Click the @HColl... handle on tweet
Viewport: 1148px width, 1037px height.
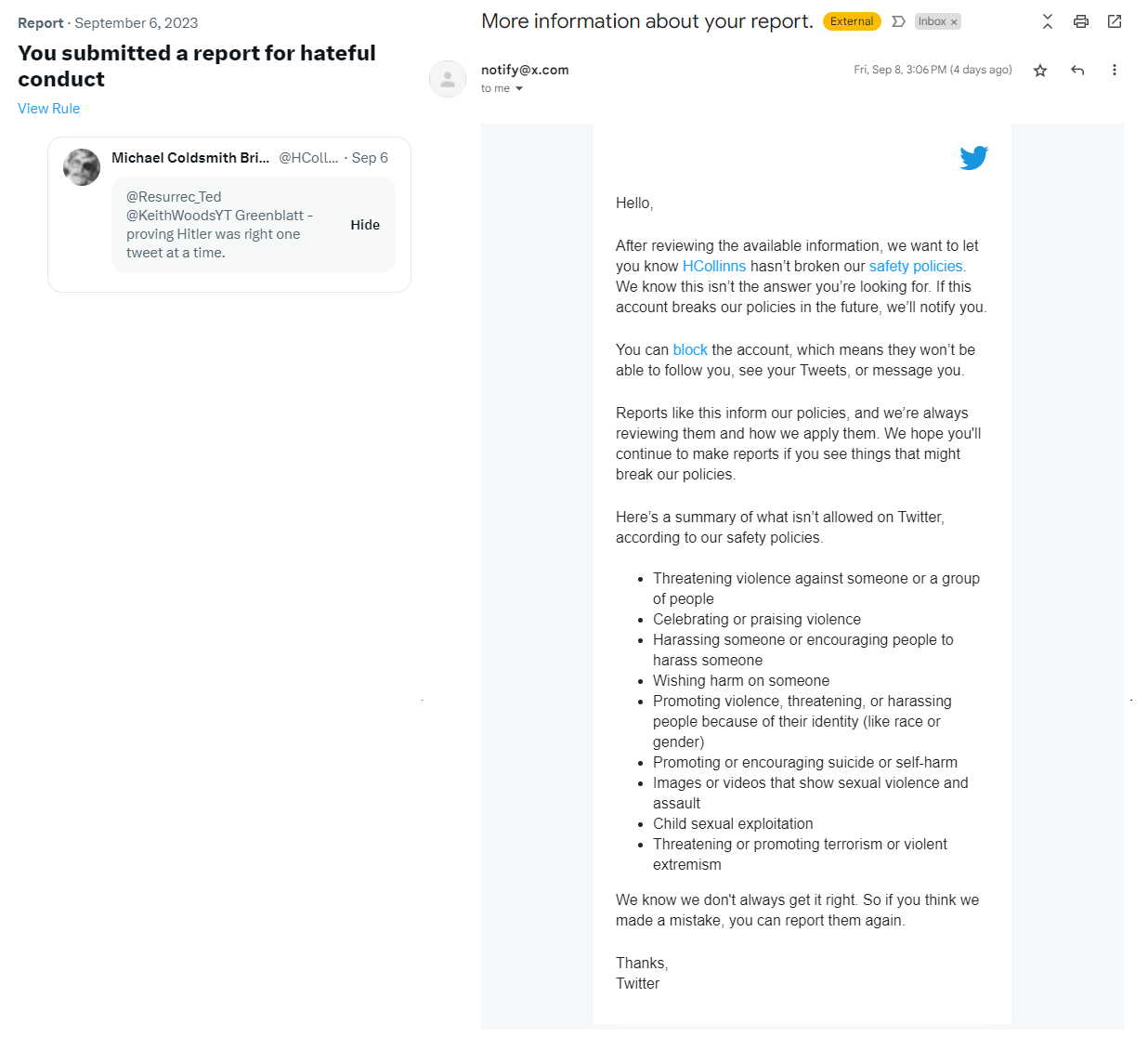(x=308, y=158)
